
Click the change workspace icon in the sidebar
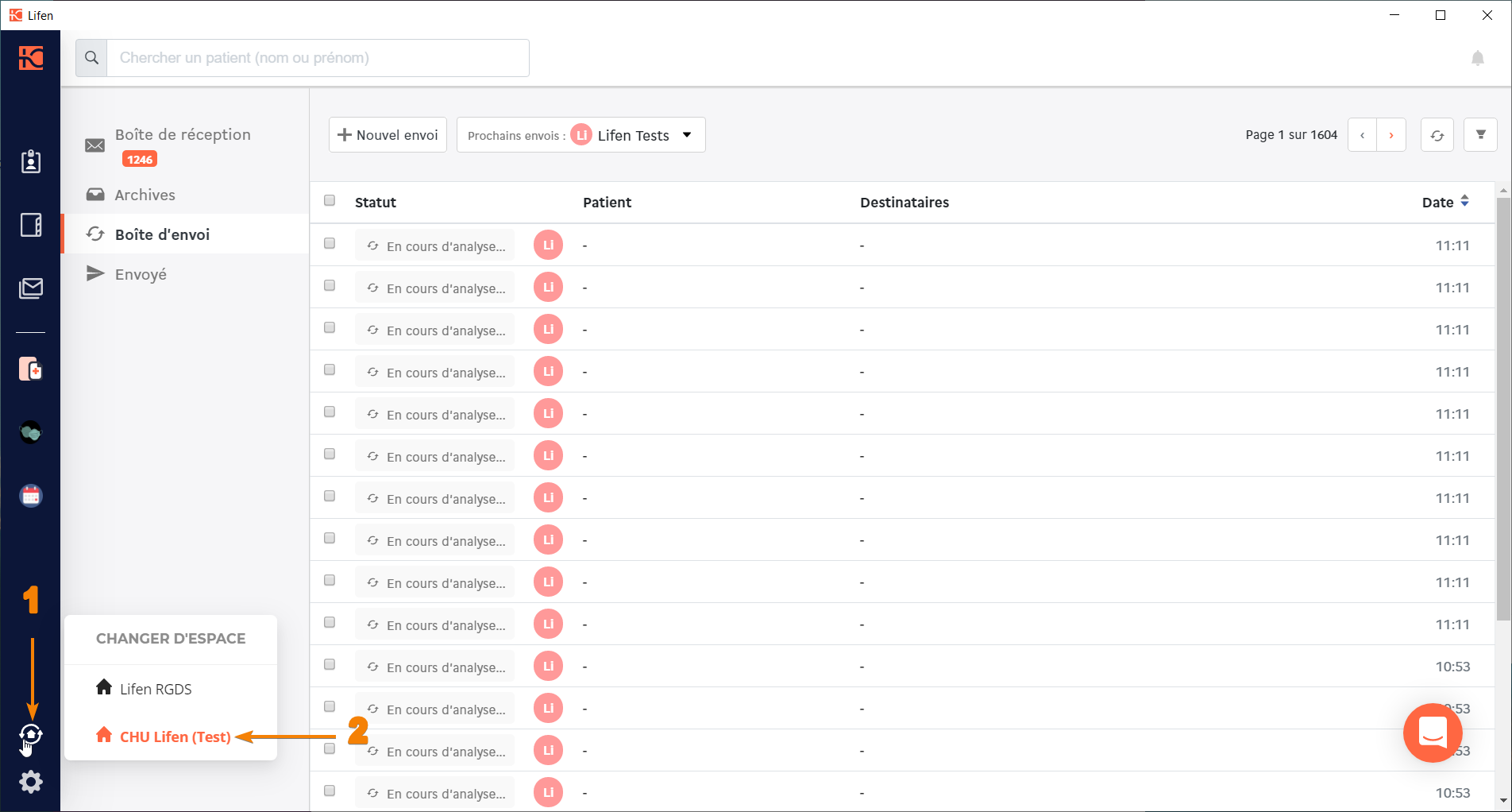coord(31,735)
